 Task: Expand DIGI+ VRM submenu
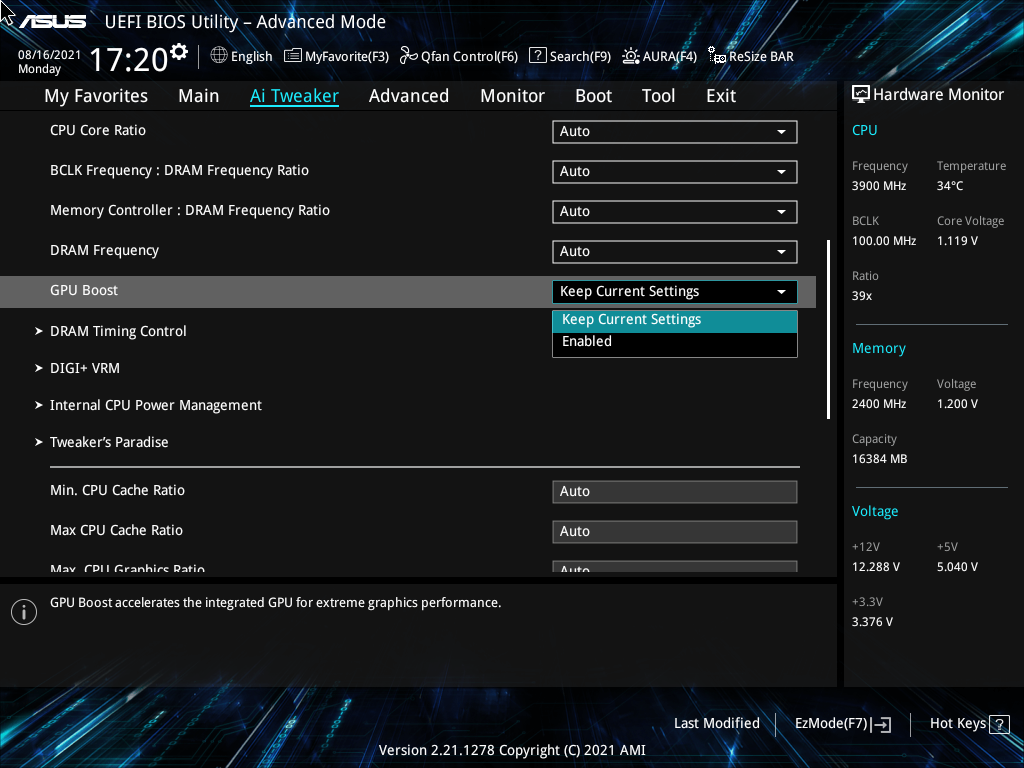click(x=78, y=368)
